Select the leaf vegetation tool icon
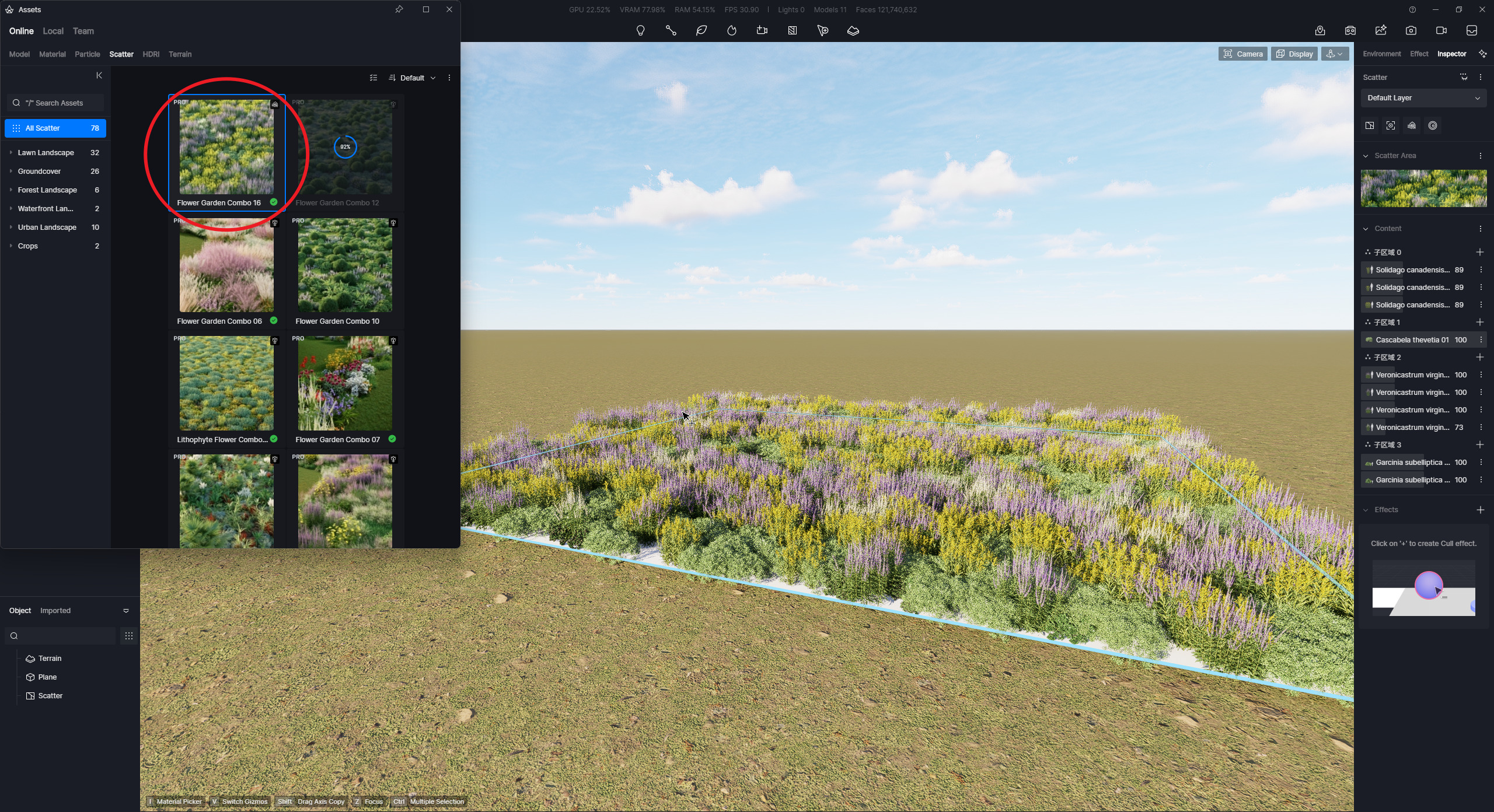1494x812 pixels. coord(701,30)
